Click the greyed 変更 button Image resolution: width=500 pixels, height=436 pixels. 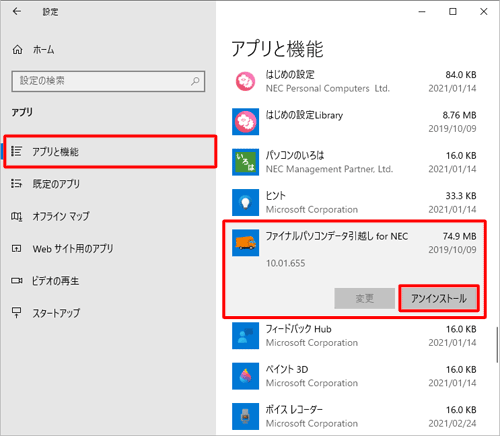pyautogui.click(x=365, y=298)
